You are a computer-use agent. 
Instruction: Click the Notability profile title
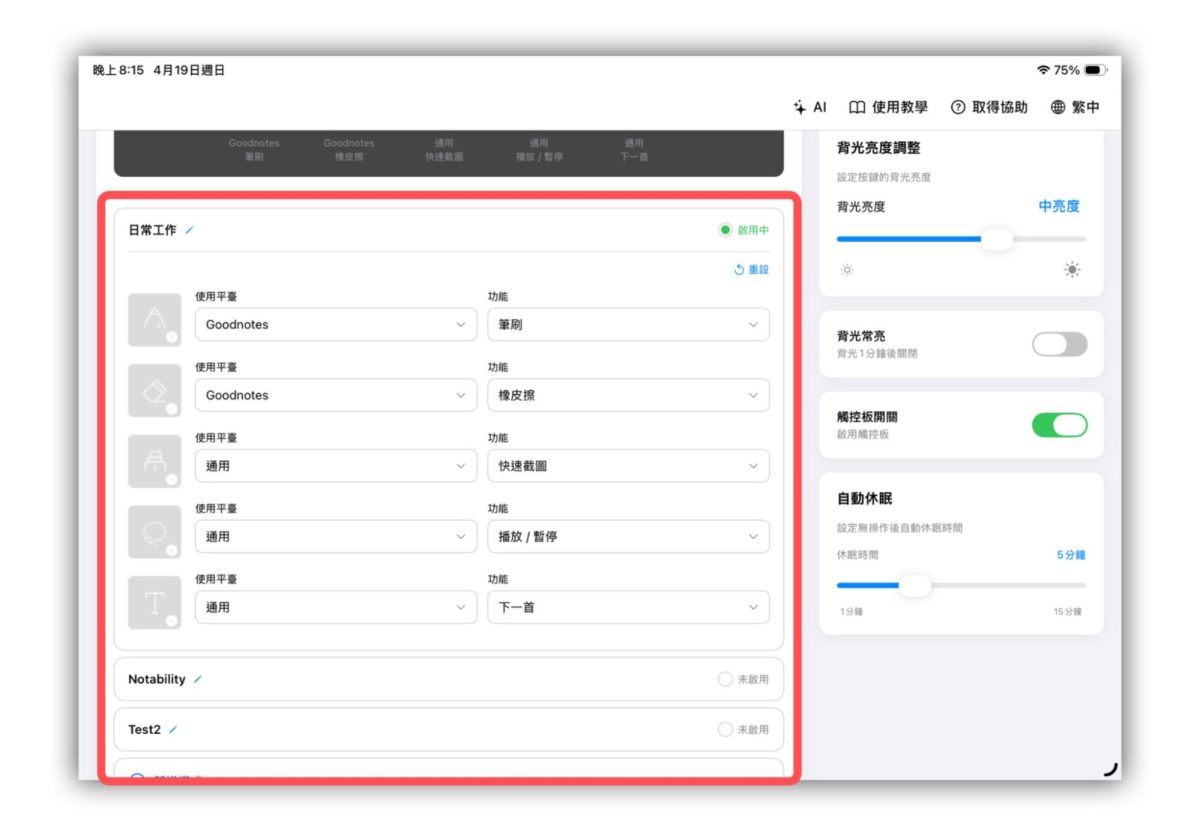157,679
